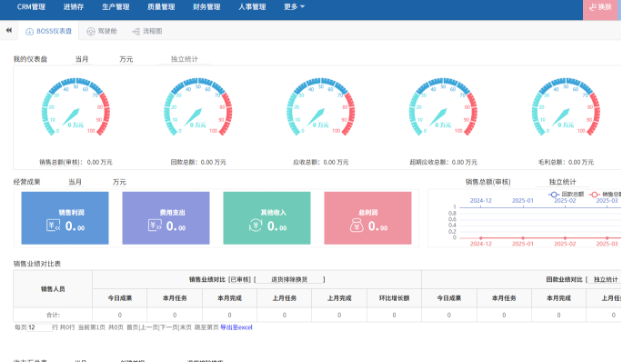
Task: Open 当月 period dropdown in 我的仪表盘
Action: click(x=82, y=59)
